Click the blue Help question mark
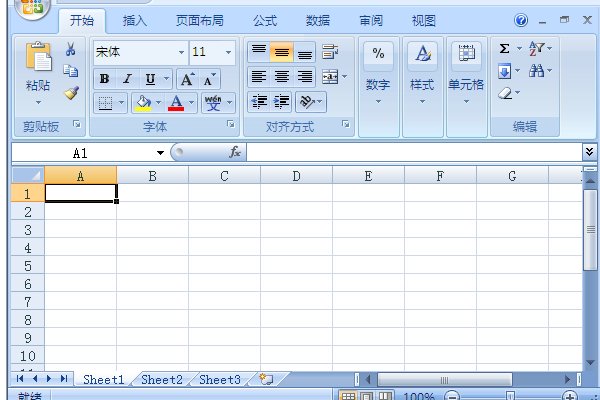Image resolution: width=600 pixels, height=400 pixels. coord(521,20)
